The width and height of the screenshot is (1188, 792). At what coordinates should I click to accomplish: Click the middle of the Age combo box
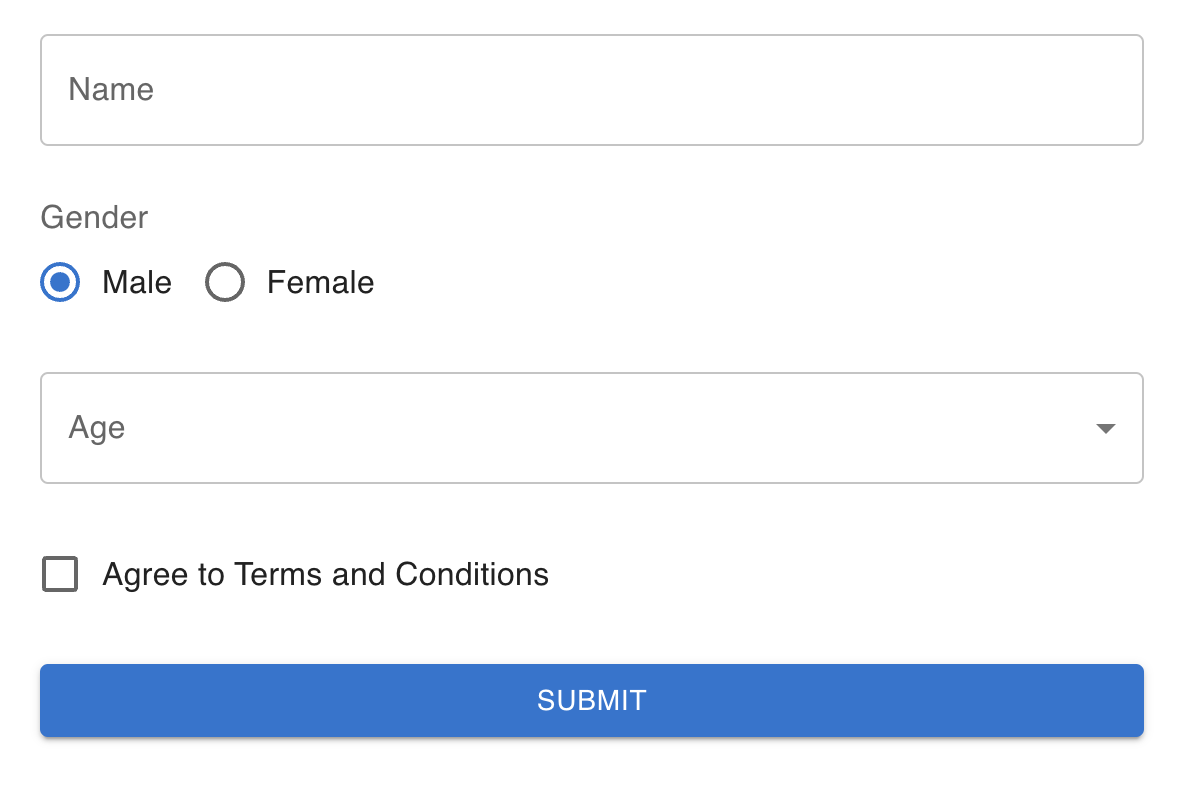tap(590, 428)
